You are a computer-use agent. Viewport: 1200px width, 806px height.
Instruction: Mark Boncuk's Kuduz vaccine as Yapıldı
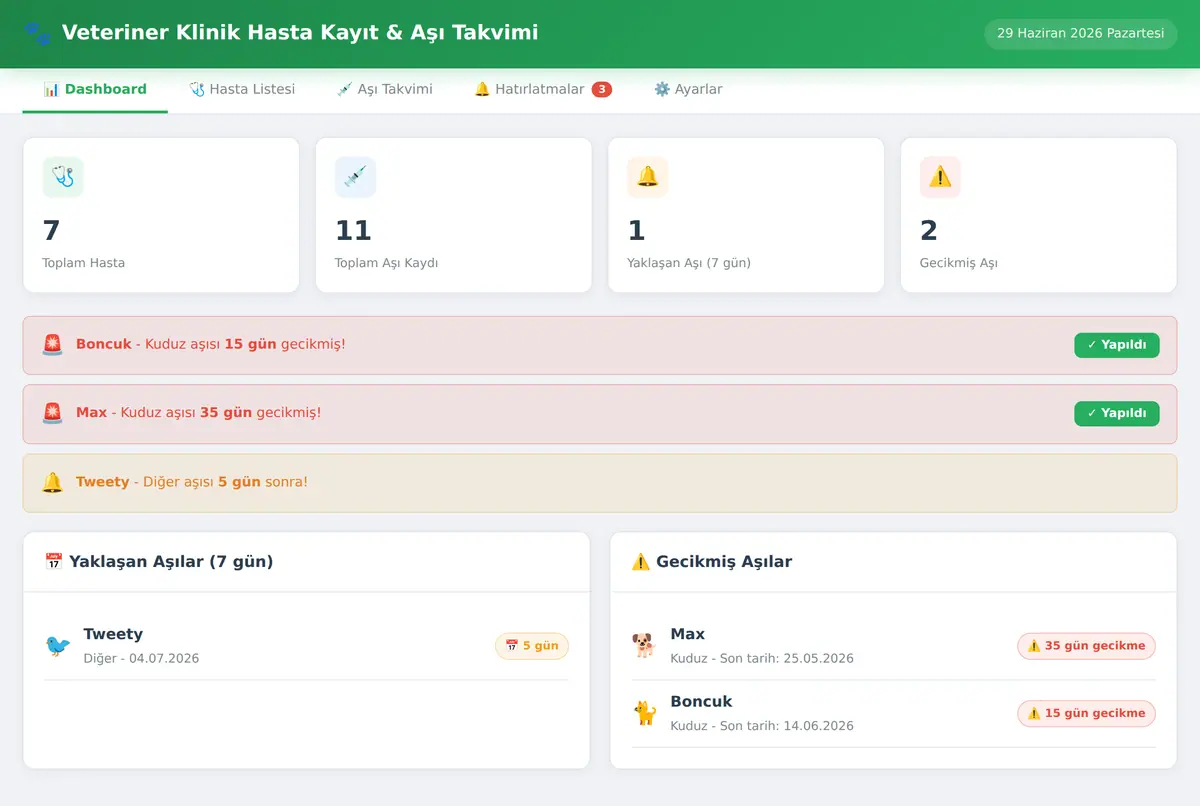tap(1117, 345)
